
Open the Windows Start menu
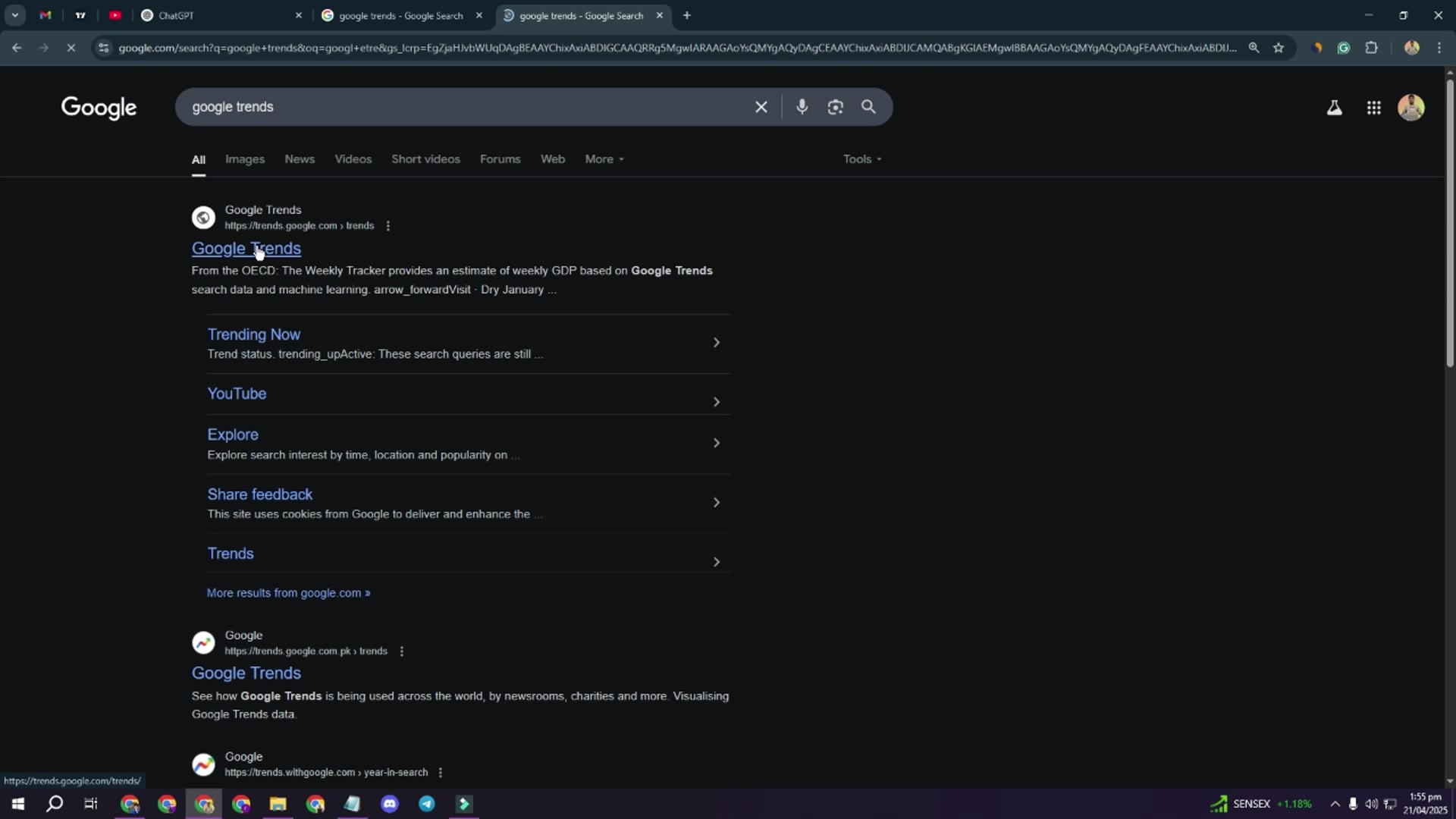(17, 804)
